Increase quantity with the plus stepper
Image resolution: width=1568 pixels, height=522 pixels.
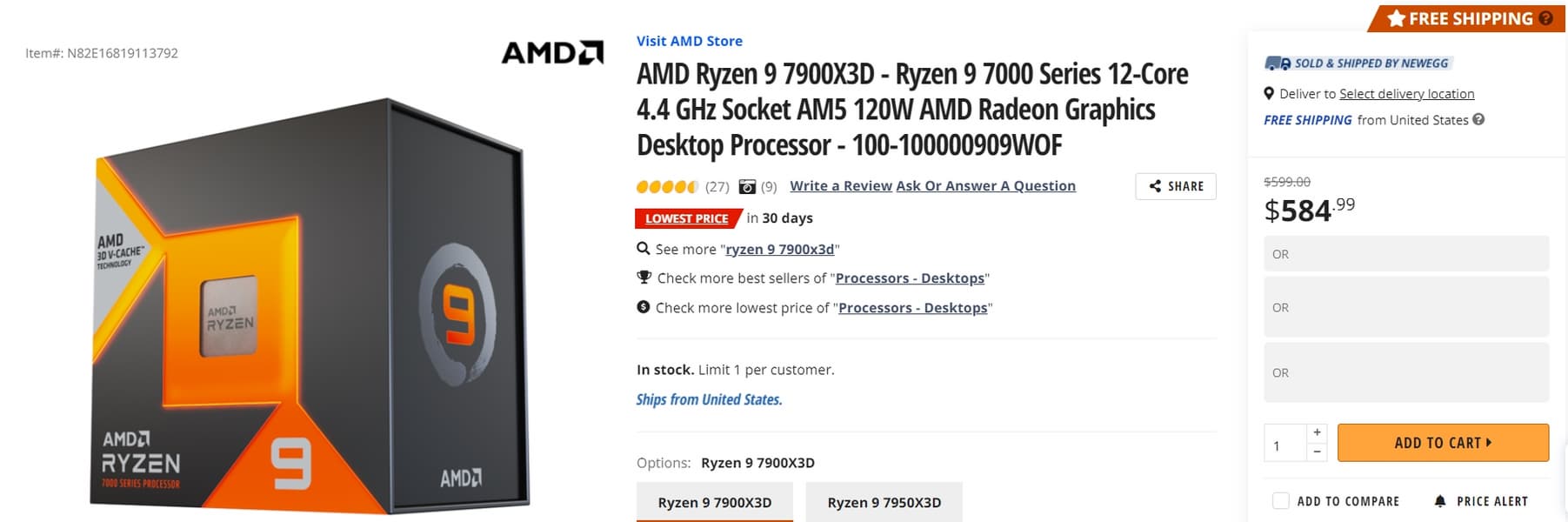pyautogui.click(x=1318, y=432)
